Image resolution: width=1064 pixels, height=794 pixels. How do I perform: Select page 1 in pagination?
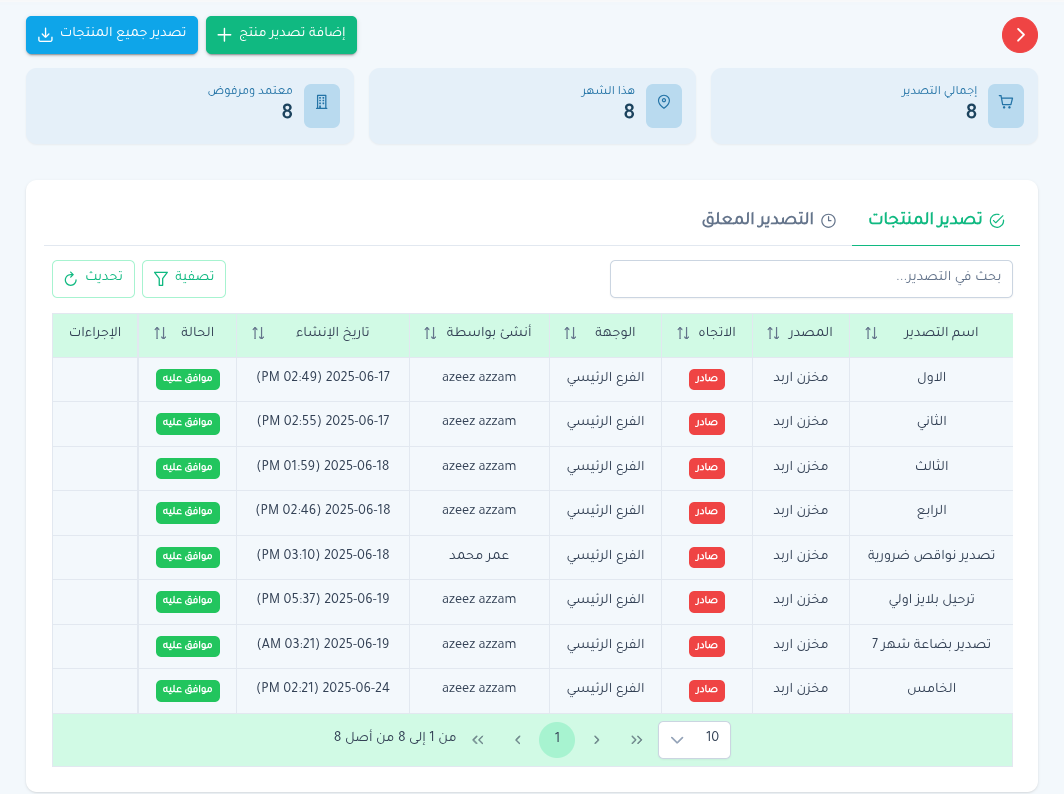point(557,739)
